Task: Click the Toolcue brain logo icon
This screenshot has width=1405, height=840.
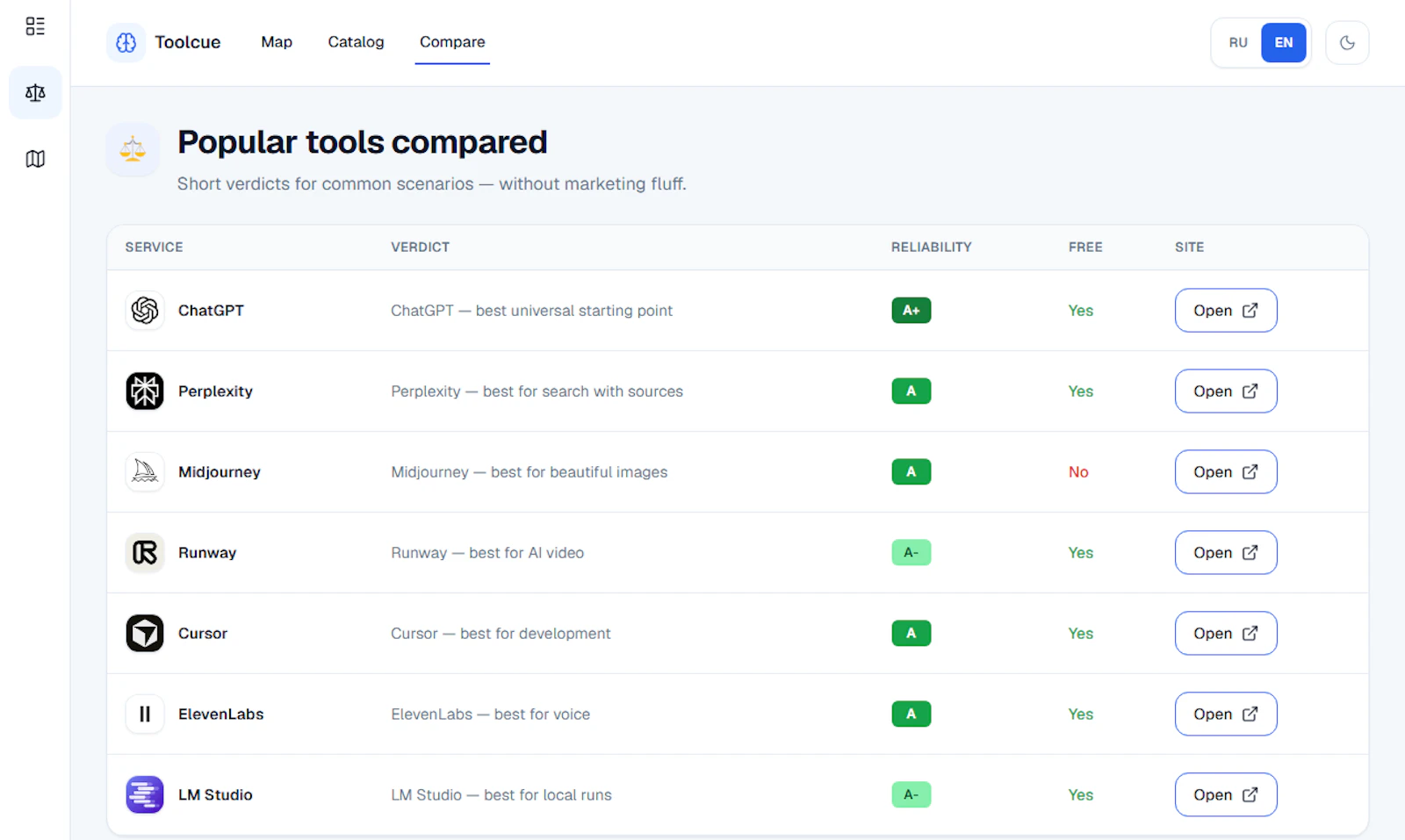Action: pyautogui.click(x=126, y=42)
